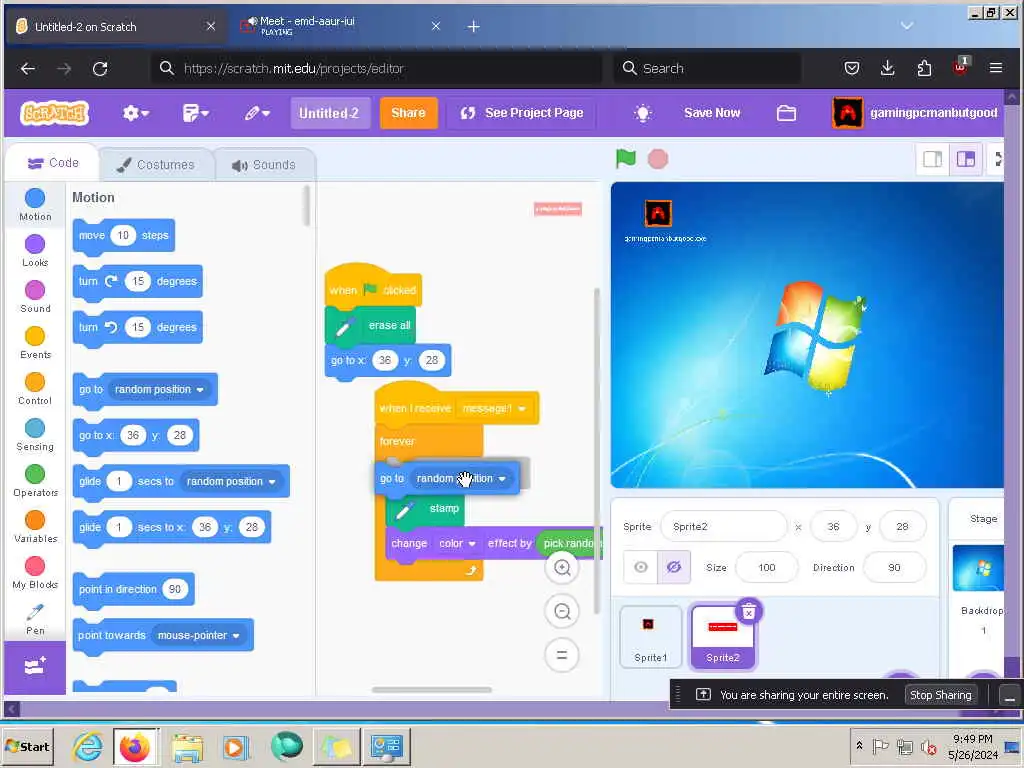
Task: Open Firefox extensions puzzle icon
Action: (x=924, y=68)
